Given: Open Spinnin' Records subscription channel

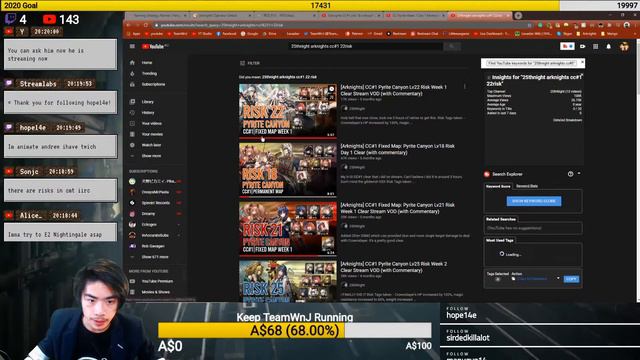Looking at the screenshot, I should 156,203.
